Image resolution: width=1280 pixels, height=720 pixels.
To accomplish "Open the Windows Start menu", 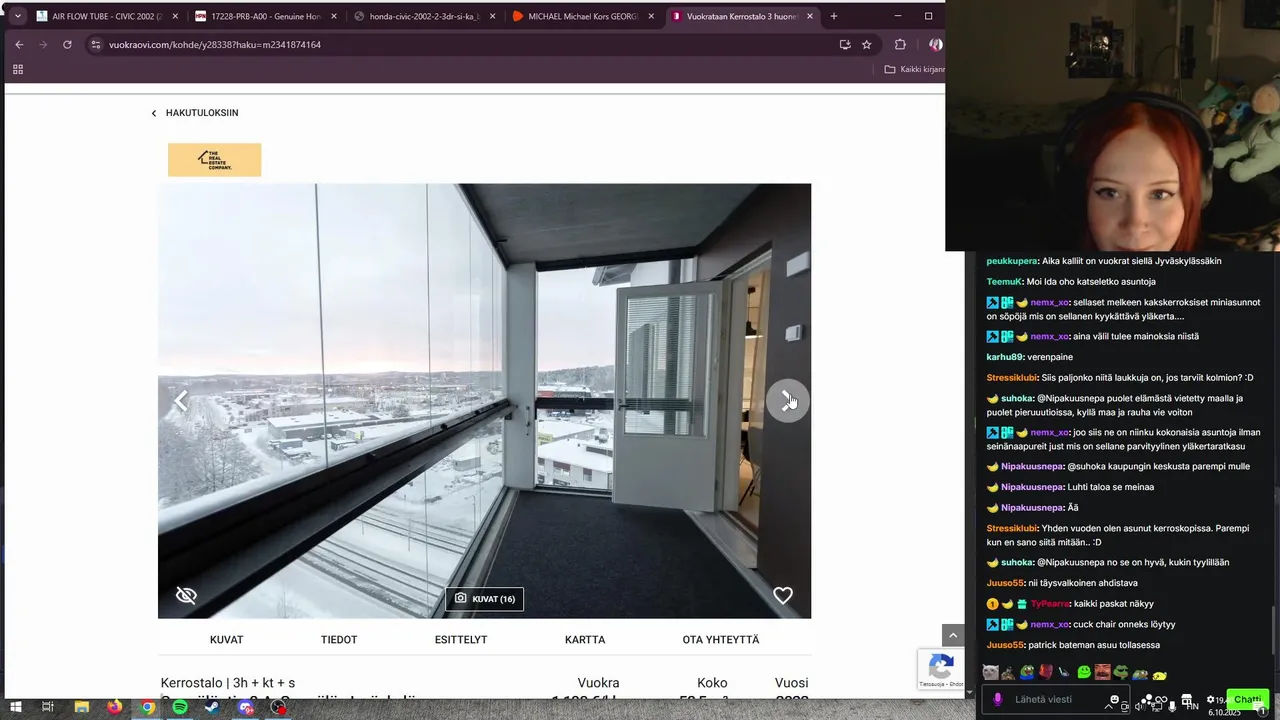I will pyautogui.click(x=15, y=707).
